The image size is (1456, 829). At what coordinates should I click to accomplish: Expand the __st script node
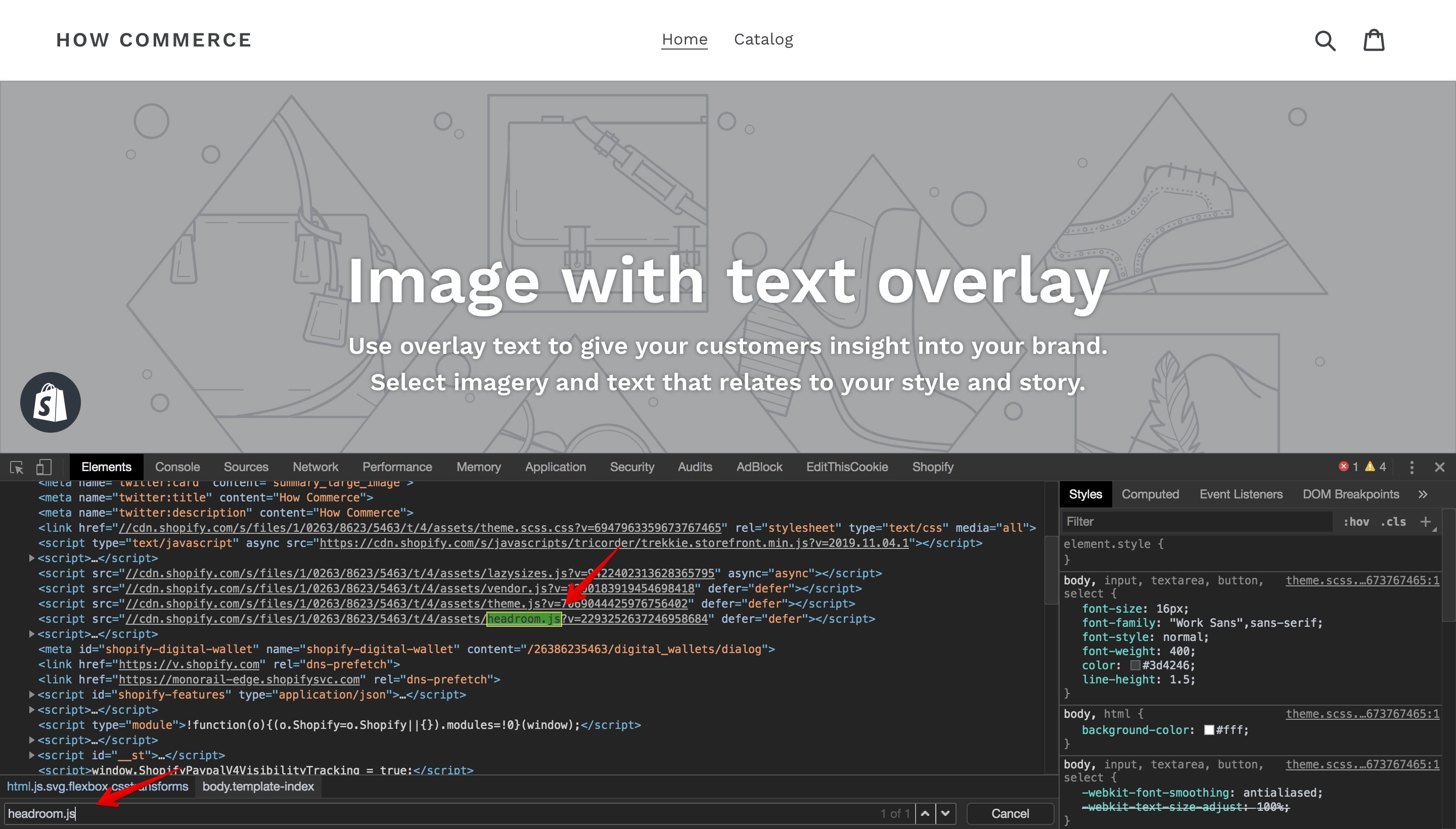click(32, 755)
